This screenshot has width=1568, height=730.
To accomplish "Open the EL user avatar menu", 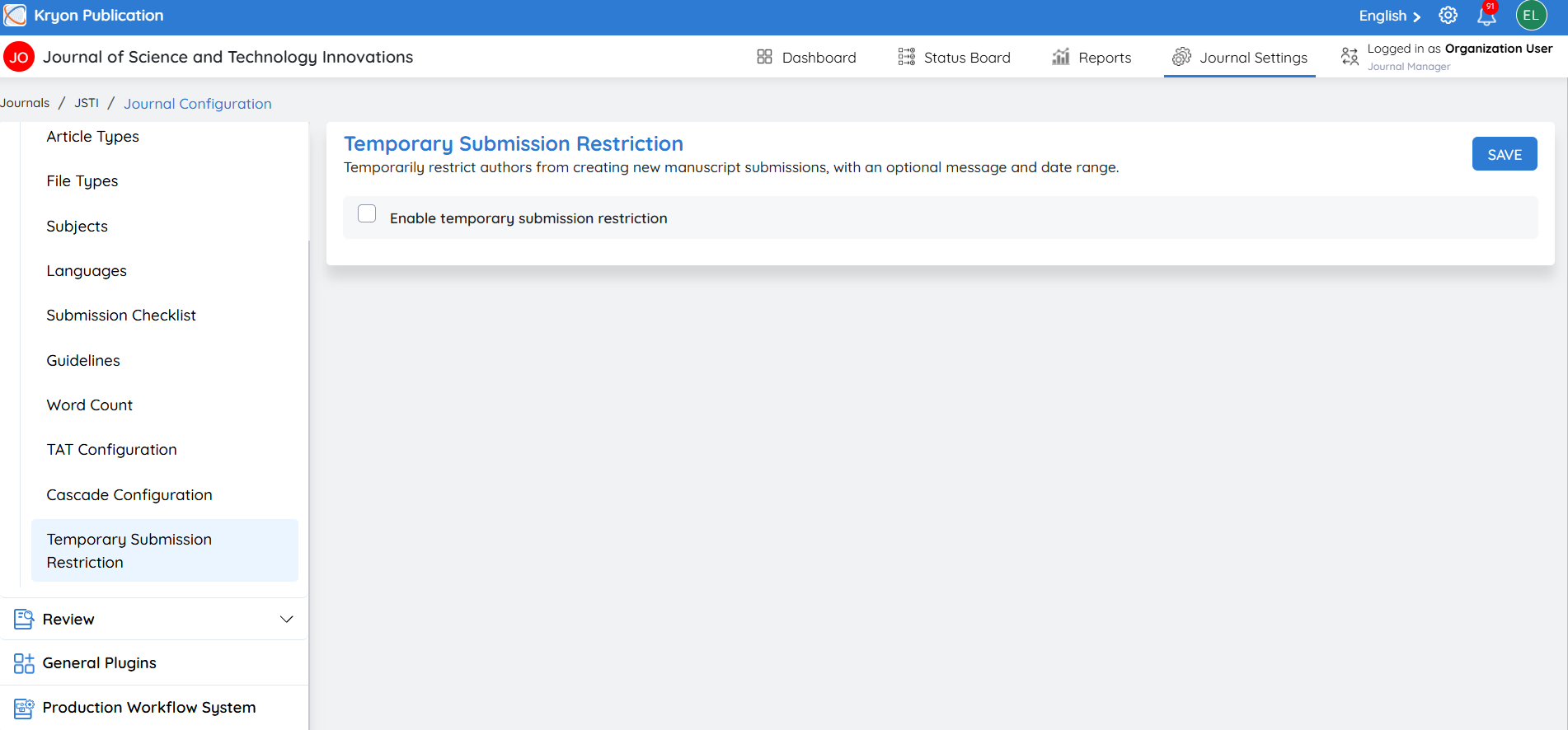I will pos(1531,16).
